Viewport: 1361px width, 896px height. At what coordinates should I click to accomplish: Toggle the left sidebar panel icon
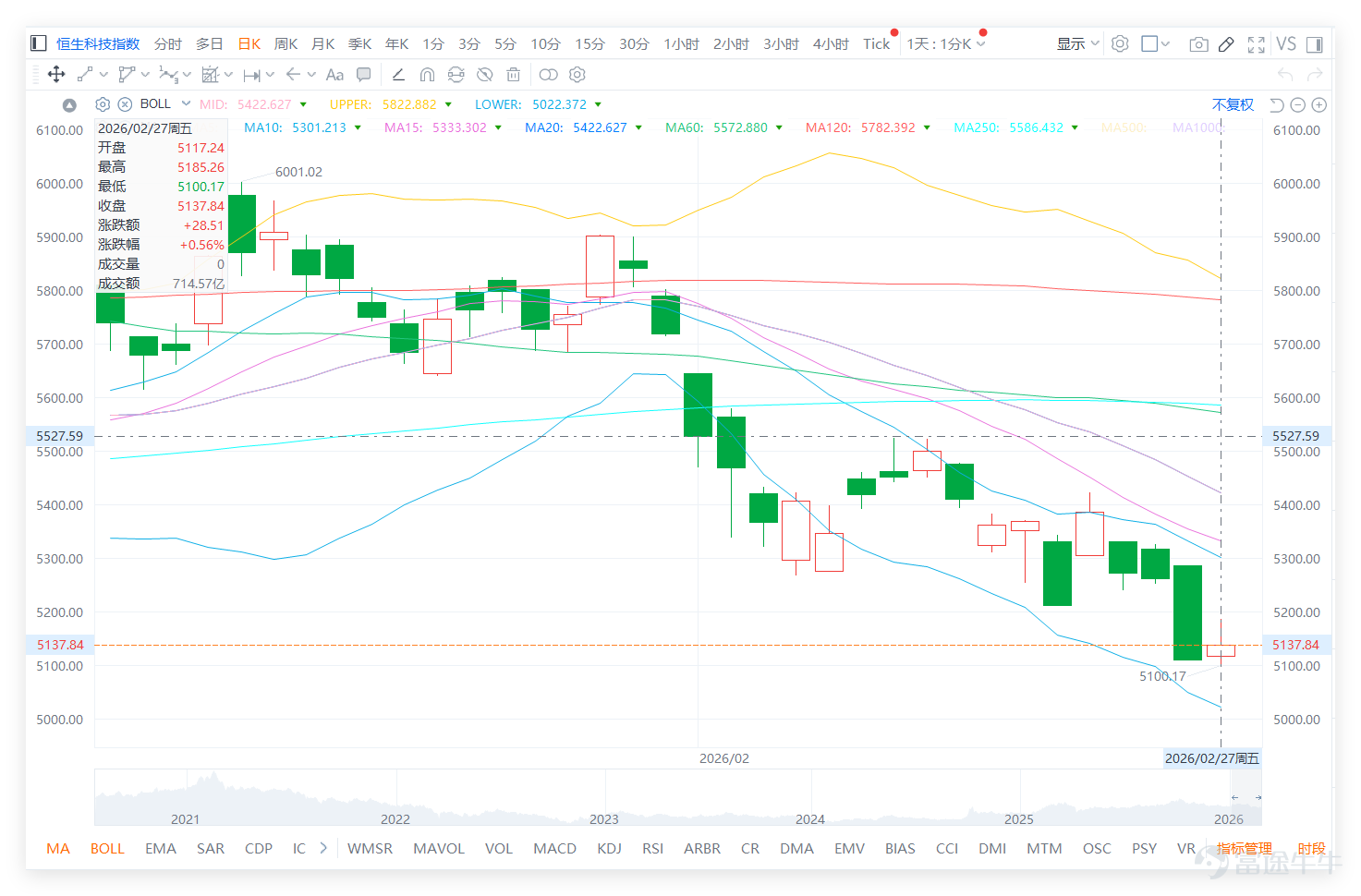point(38,43)
